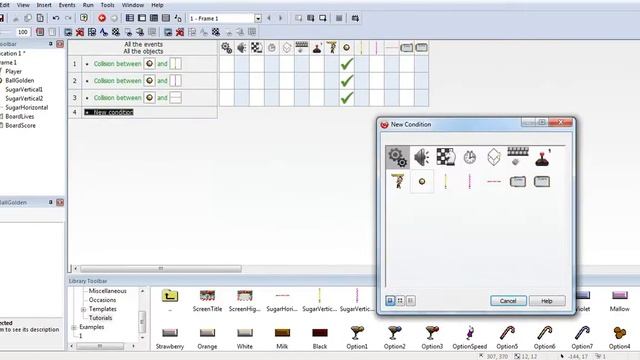Viewport: 640px width, 360px height.
Task: Pick the SugarHorizontal red line object in the dialog
Action: [494, 181]
